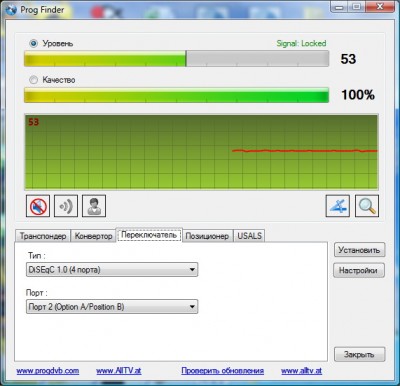
Task: Click the Prog Finder title bar icon
Action: [11, 10]
